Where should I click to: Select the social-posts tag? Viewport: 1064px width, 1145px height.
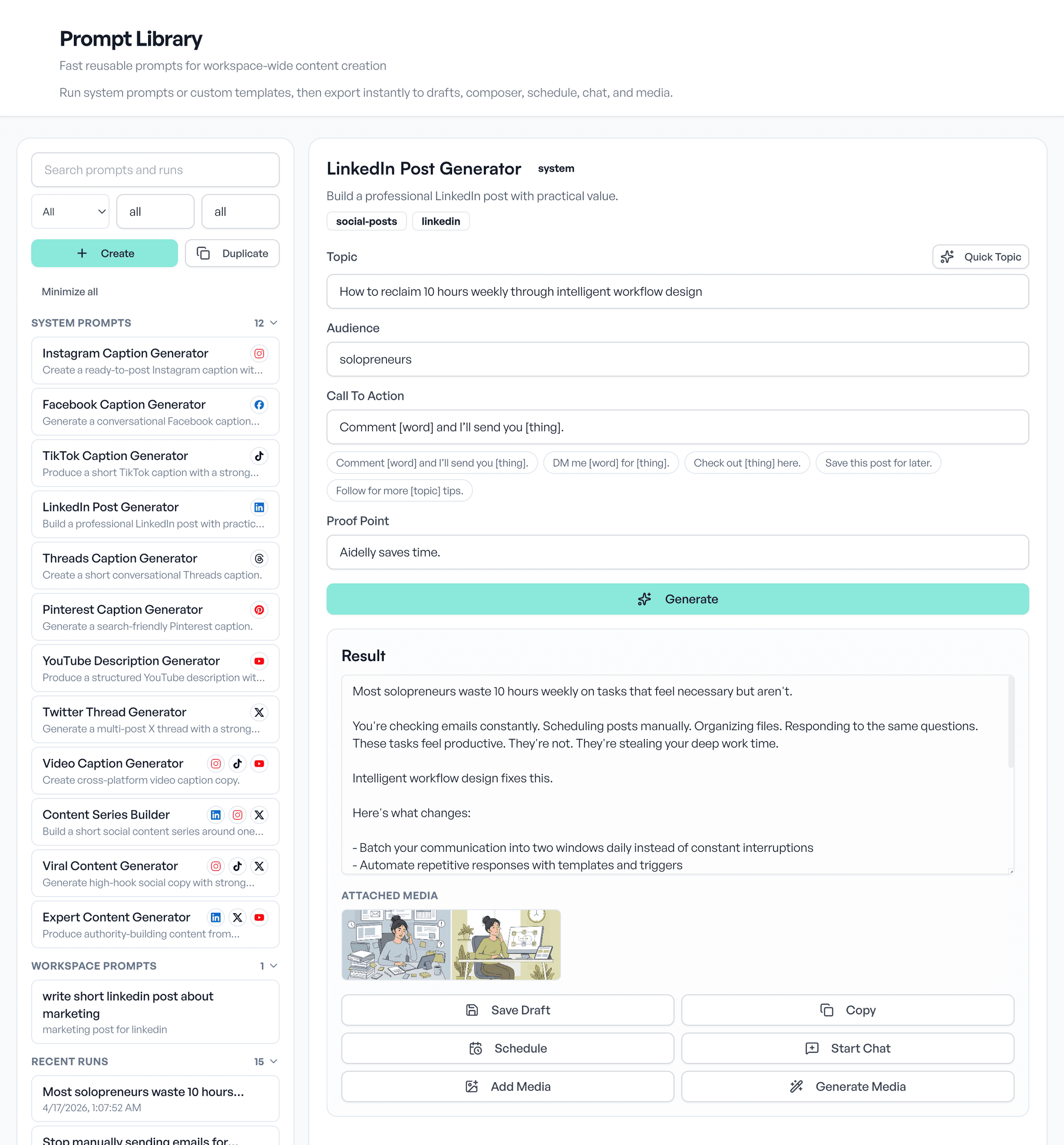click(x=366, y=220)
